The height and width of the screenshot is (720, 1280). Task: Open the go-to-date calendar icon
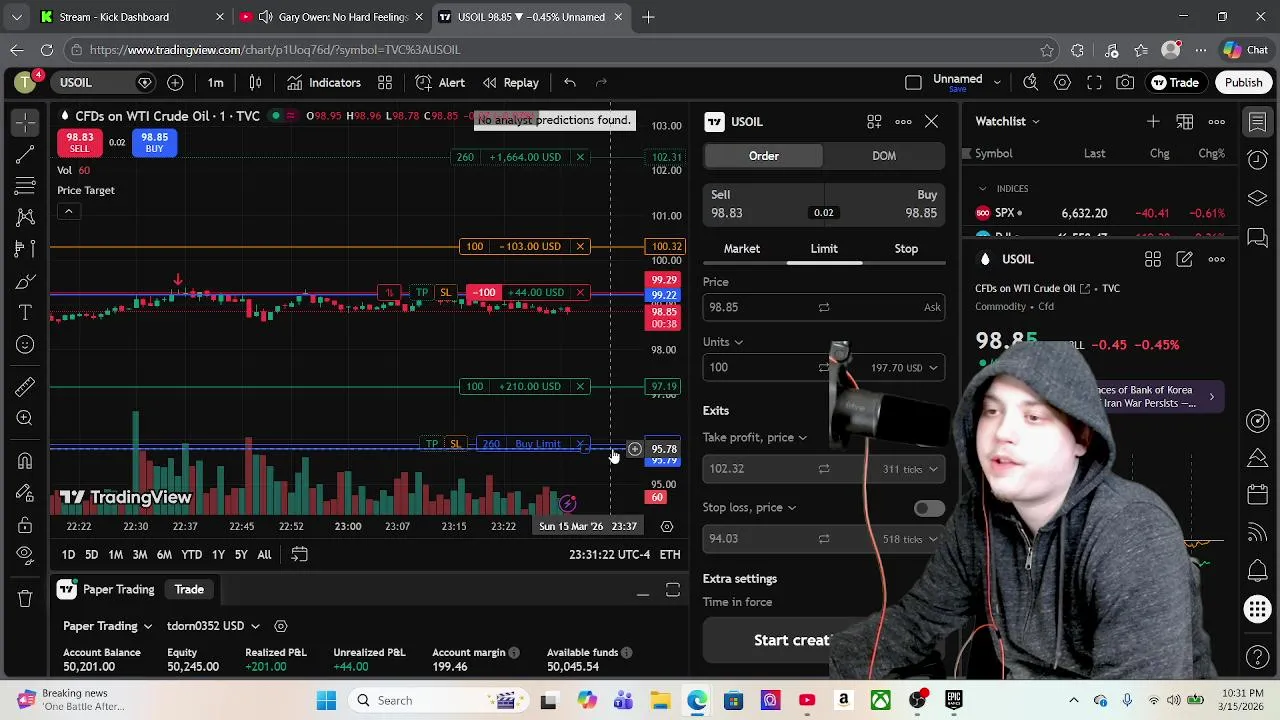299,554
